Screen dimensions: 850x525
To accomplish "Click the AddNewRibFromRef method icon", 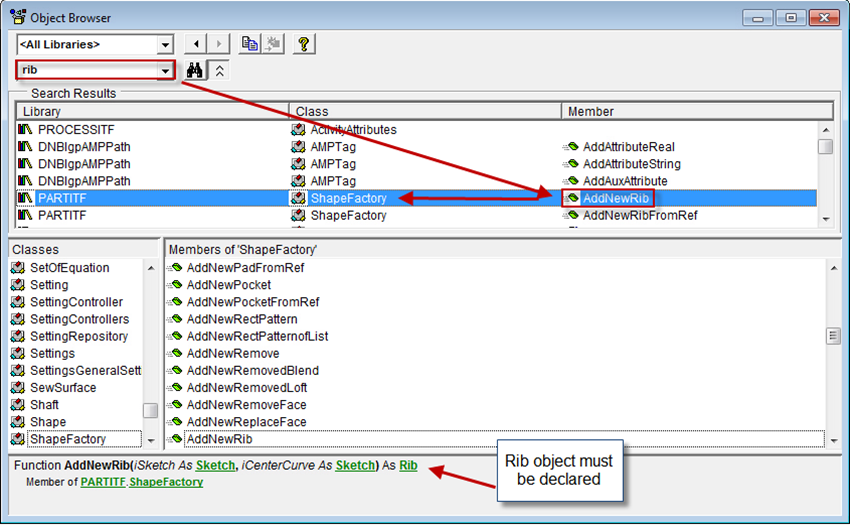I will [571, 215].
